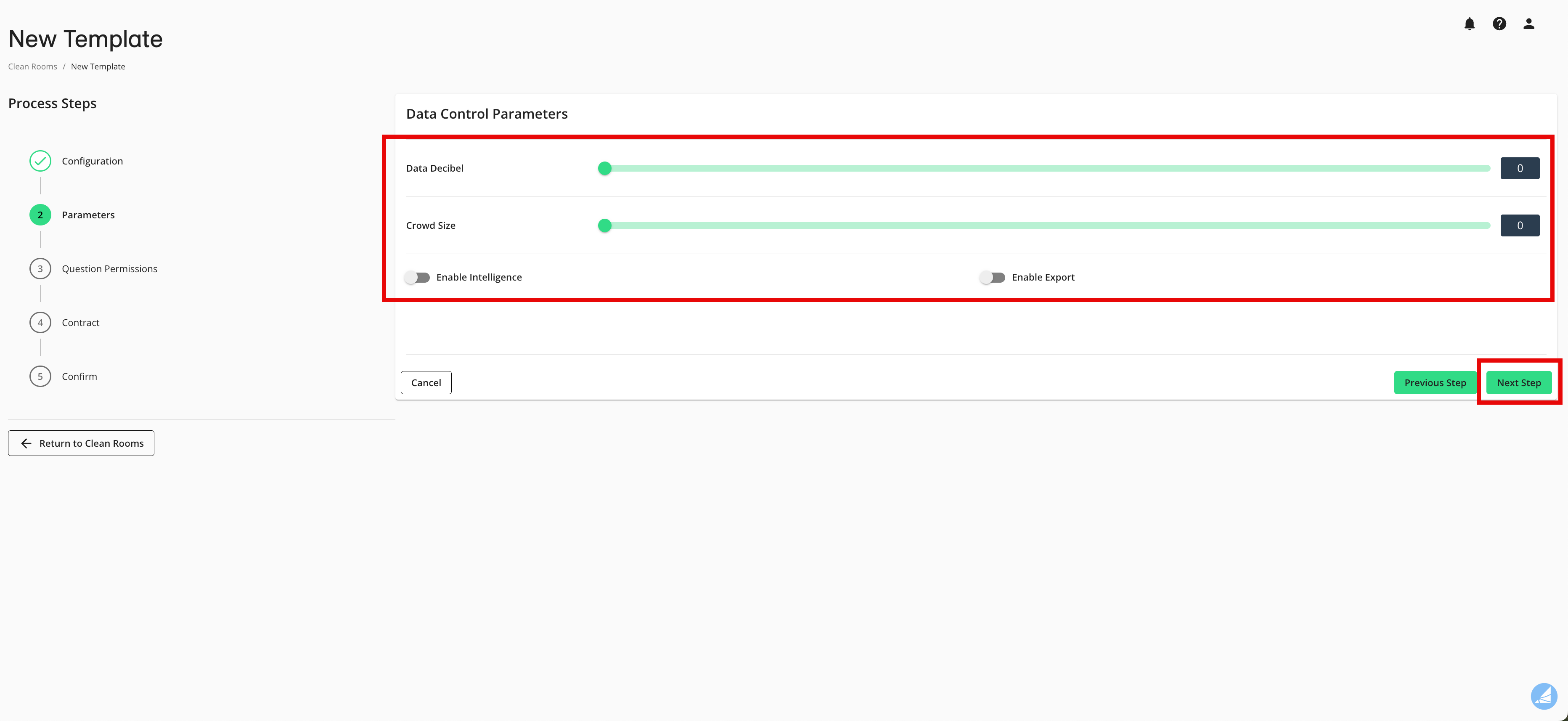This screenshot has width=1568, height=721.
Task: Open the help question mark icon
Action: click(x=1499, y=24)
